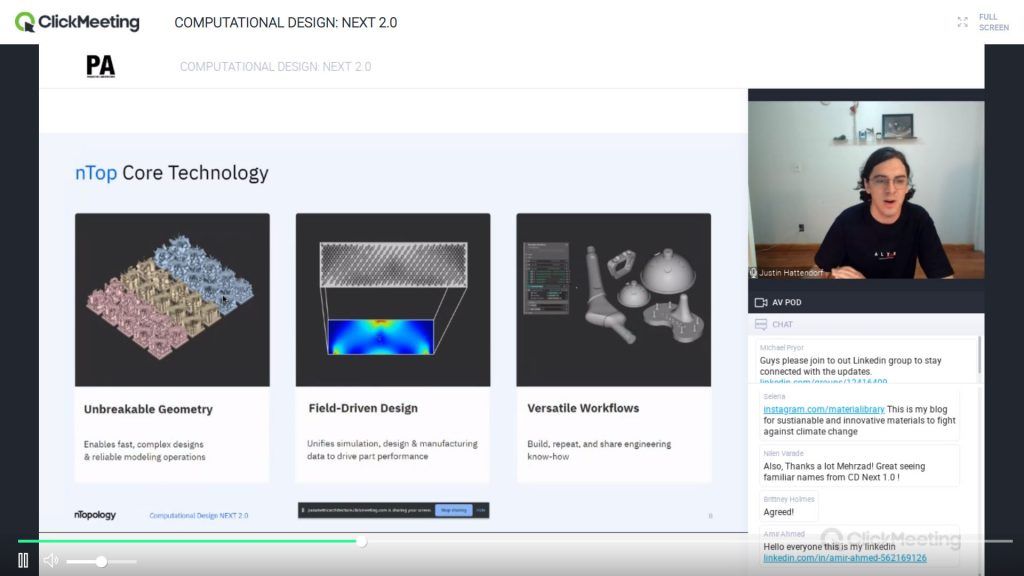Select the CHAT panel header
The image size is (1024, 576).
coord(866,325)
